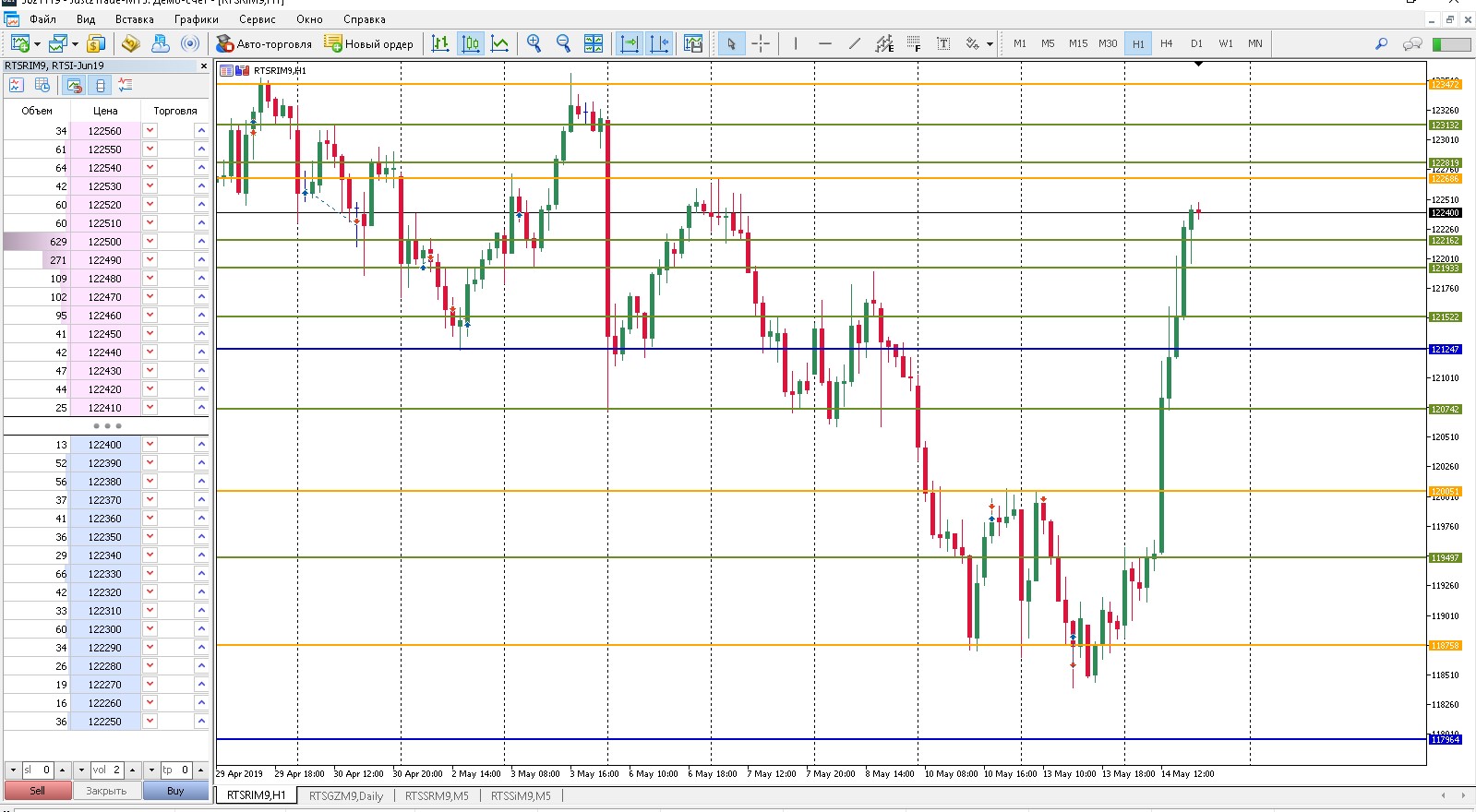Draw a trendline with the diagonal line tool
Image resolution: width=1476 pixels, height=812 pixels.
pyautogui.click(x=855, y=43)
